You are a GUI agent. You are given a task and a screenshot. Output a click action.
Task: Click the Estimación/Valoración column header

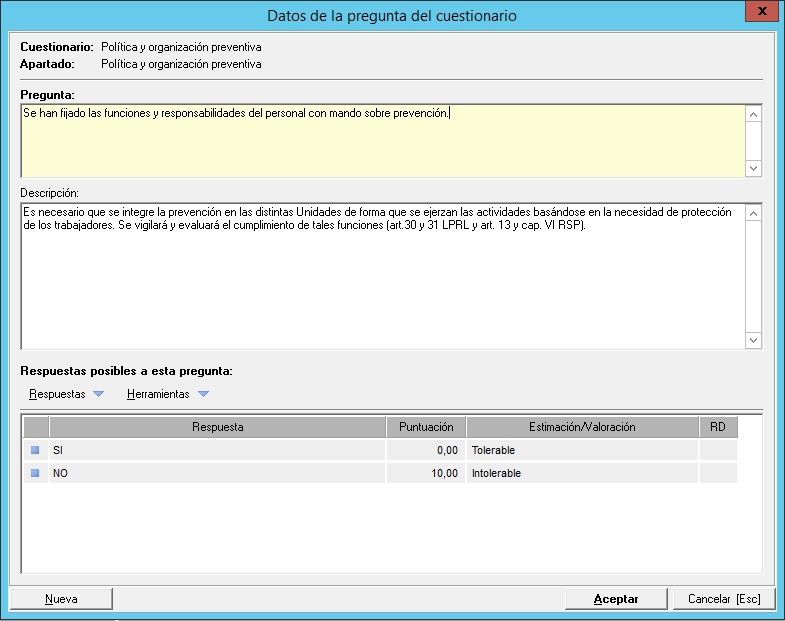(582, 427)
